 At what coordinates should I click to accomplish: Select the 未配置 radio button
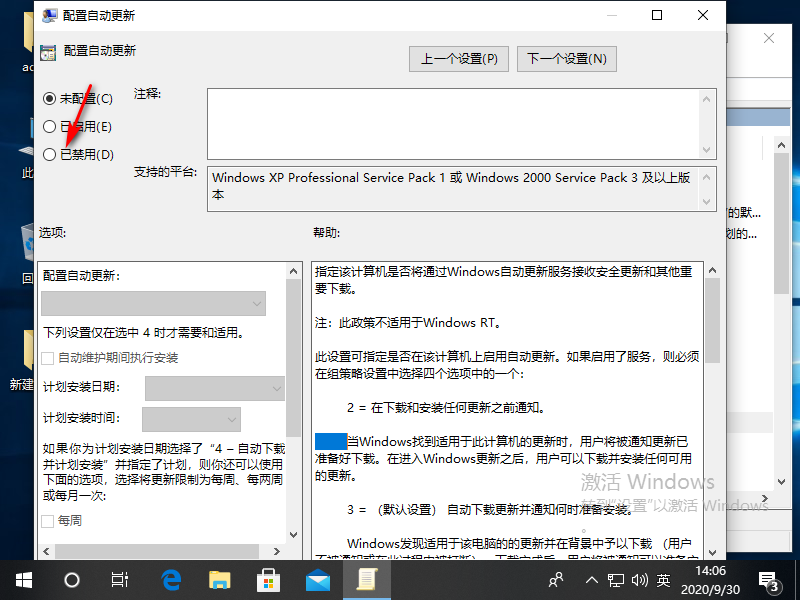coord(50,98)
